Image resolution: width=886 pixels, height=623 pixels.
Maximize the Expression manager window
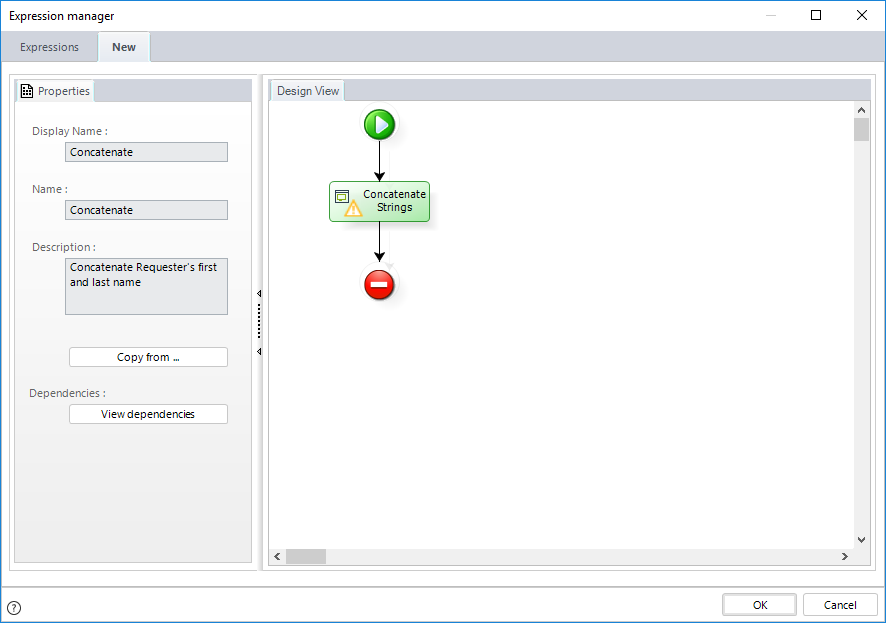pos(816,15)
